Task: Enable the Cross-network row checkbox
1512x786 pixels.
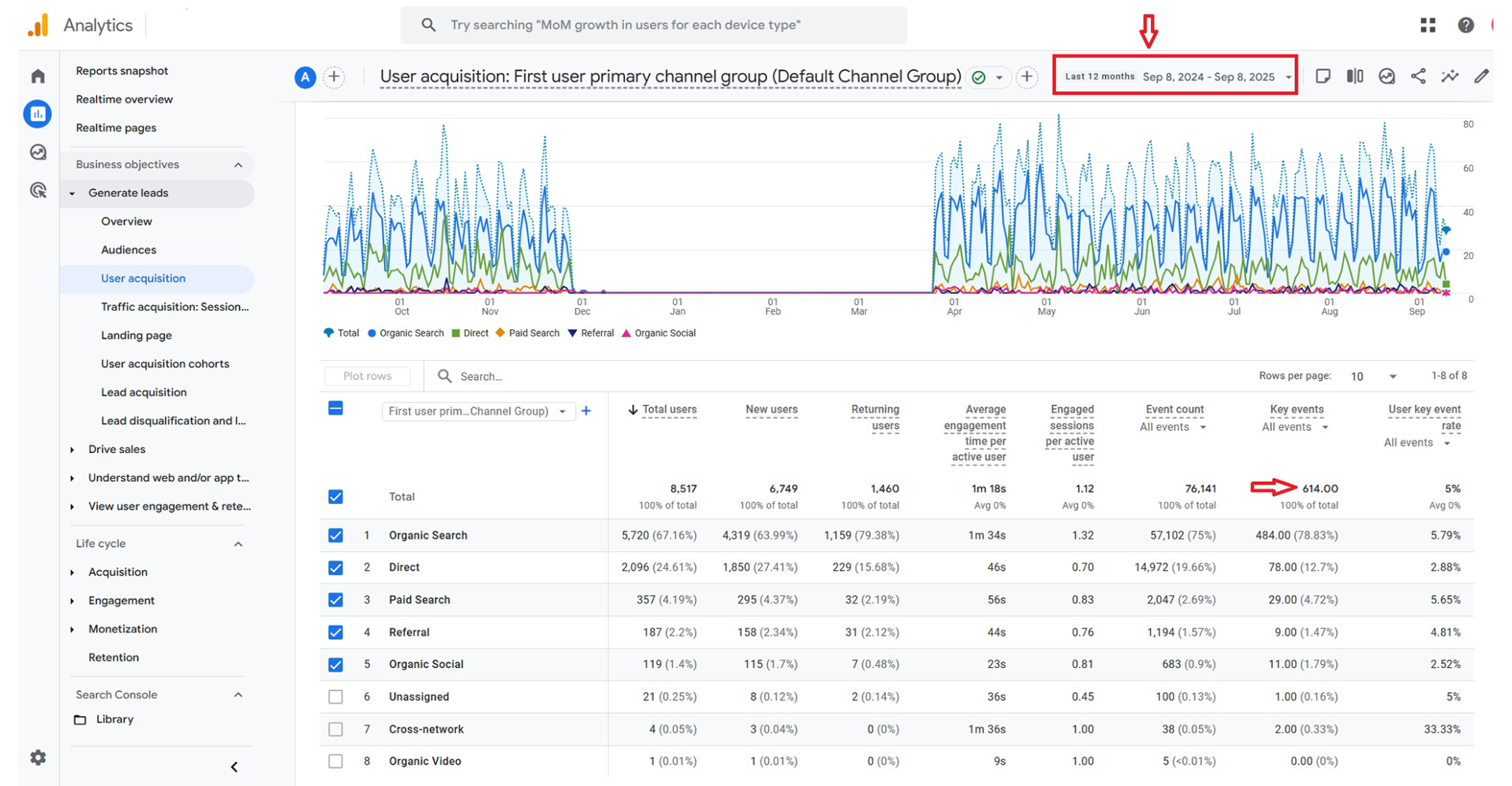Action: click(x=335, y=729)
